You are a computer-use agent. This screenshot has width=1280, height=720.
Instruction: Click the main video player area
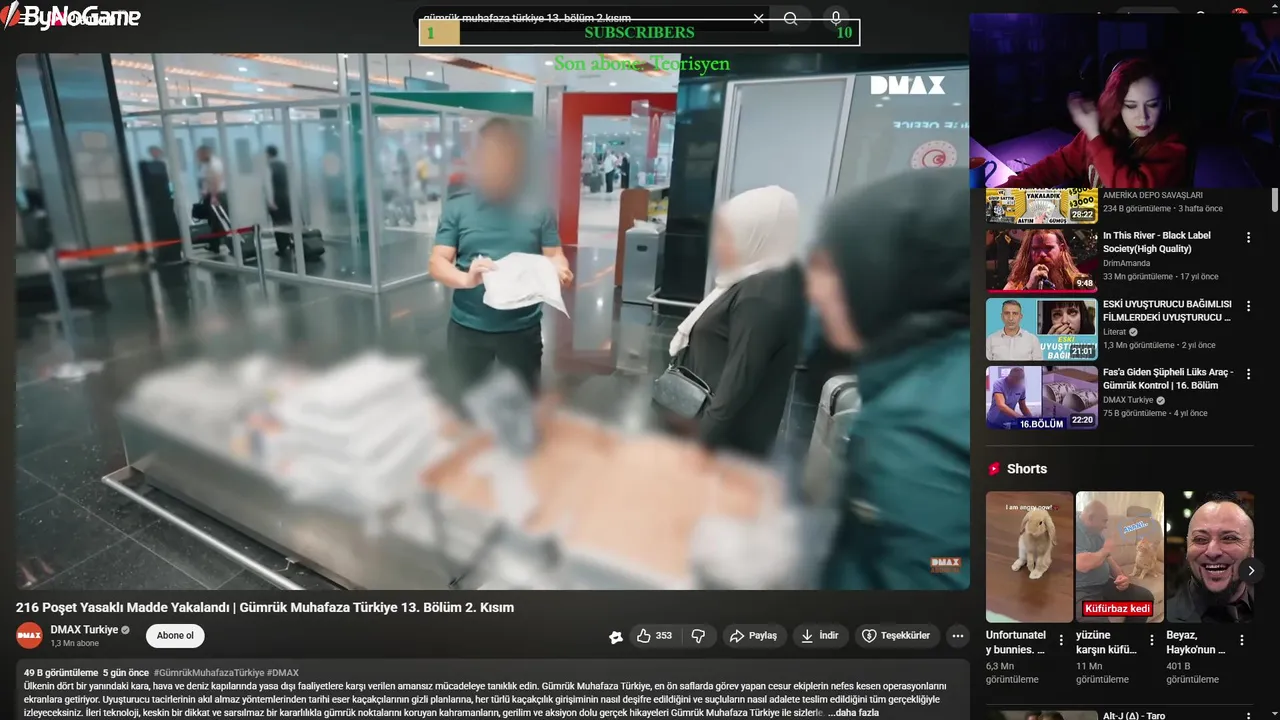(492, 321)
